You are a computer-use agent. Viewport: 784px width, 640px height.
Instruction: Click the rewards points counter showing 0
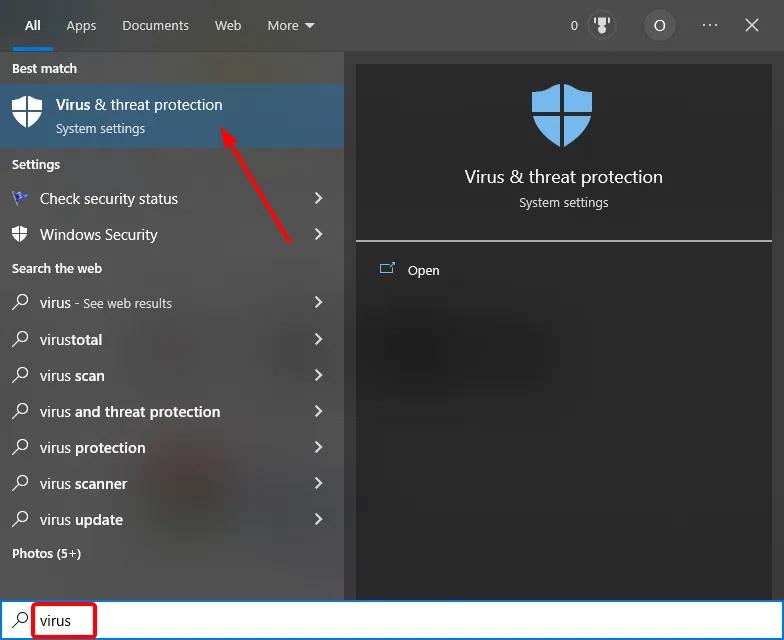tap(574, 26)
